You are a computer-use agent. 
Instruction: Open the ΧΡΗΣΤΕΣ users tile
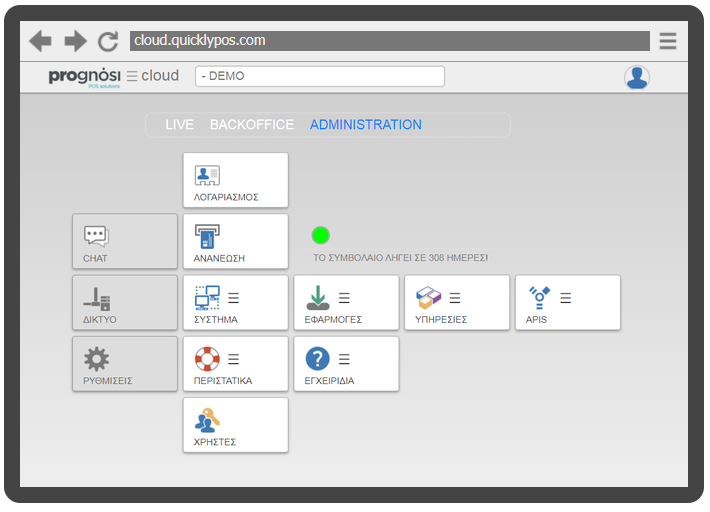[x=235, y=424]
